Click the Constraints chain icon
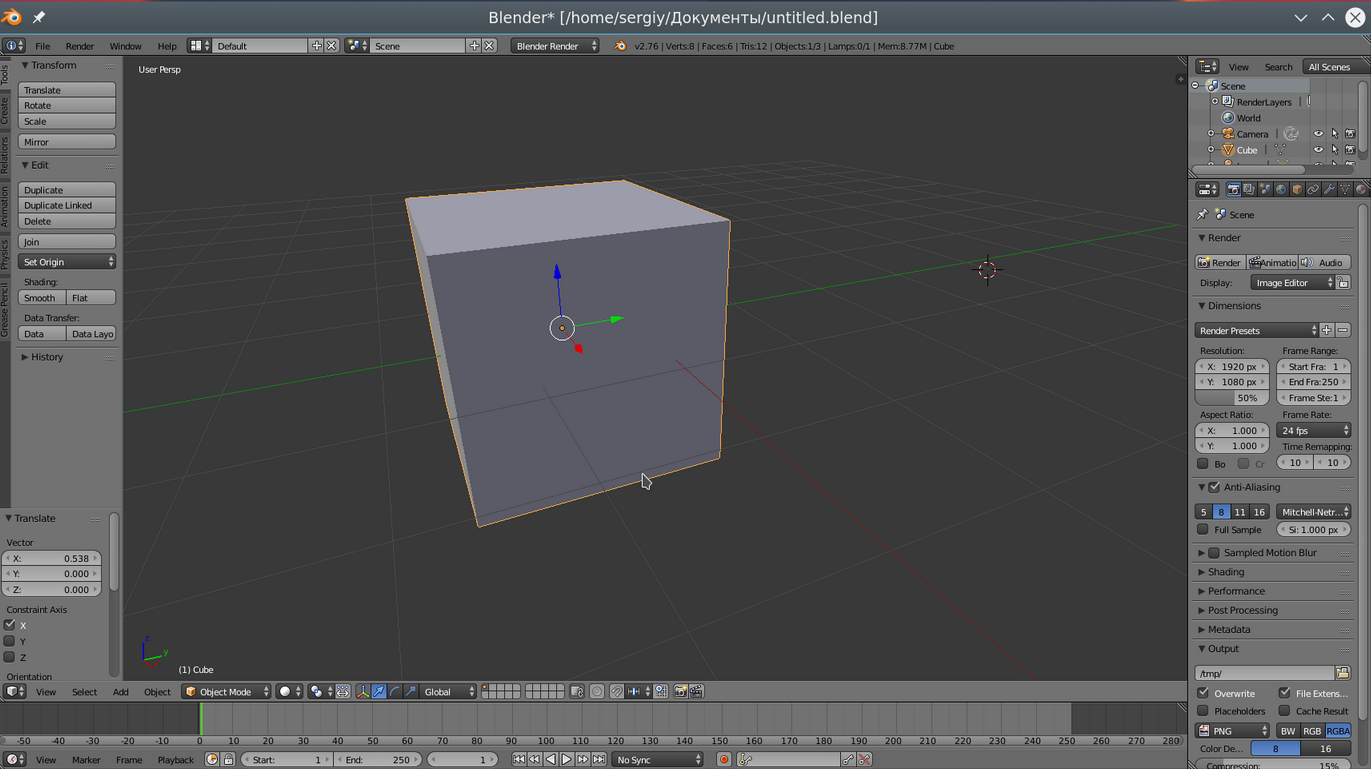This screenshot has width=1371, height=769. (x=1313, y=189)
